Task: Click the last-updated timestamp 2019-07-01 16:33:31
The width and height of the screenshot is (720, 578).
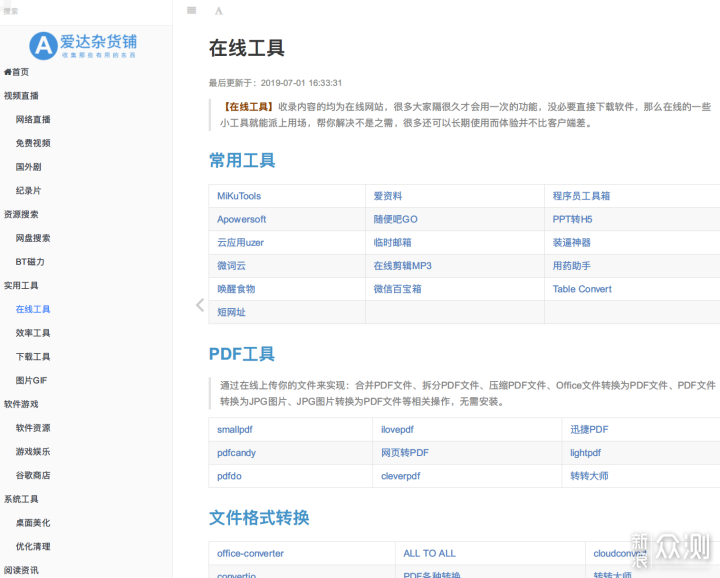Action: (x=301, y=83)
